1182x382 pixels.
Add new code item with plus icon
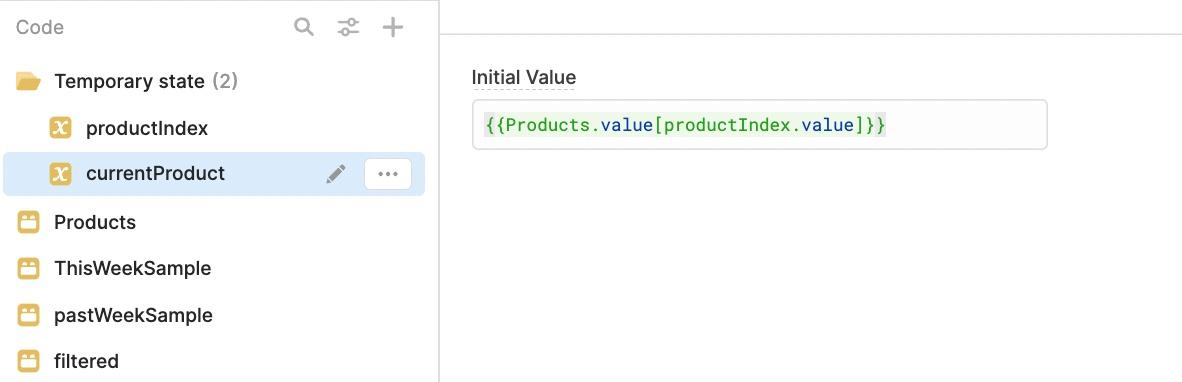393,28
